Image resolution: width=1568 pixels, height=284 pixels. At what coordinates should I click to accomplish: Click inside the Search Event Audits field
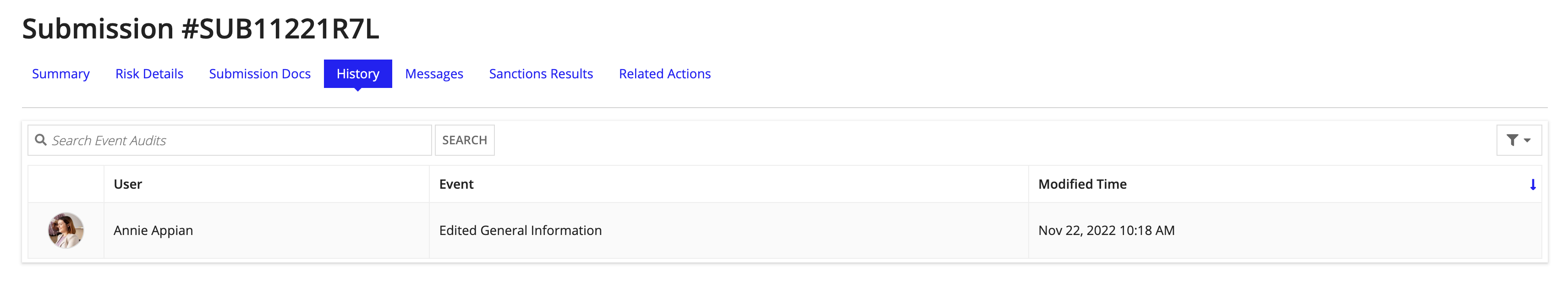coord(213,140)
